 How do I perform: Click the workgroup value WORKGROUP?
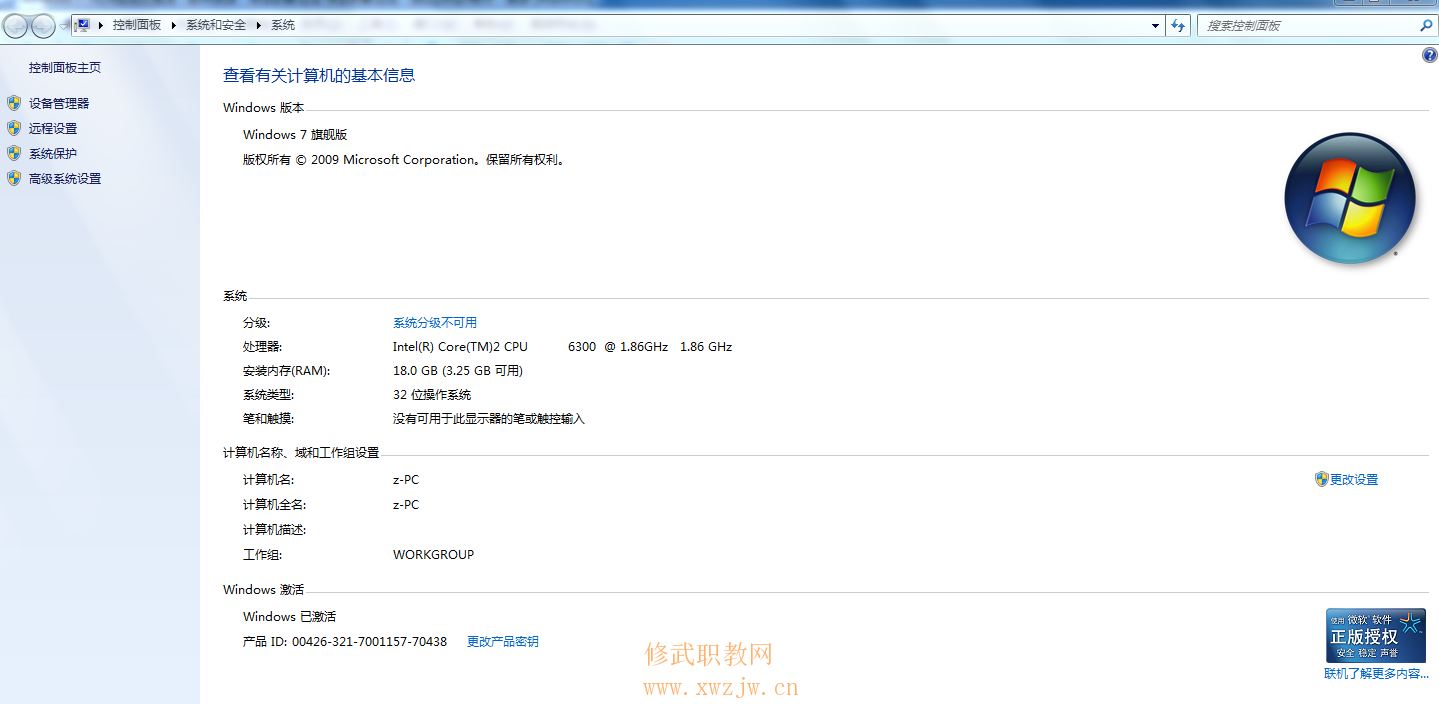click(x=433, y=555)
